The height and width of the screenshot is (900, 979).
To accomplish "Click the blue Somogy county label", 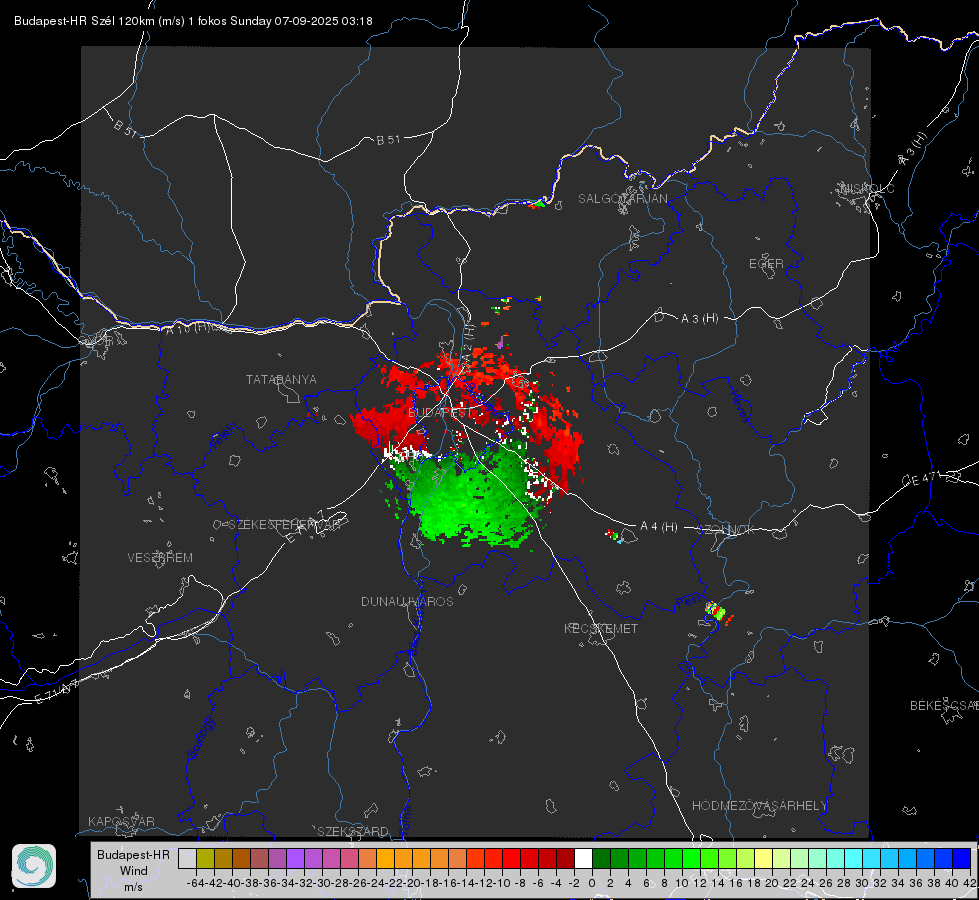I will [200, 738].
